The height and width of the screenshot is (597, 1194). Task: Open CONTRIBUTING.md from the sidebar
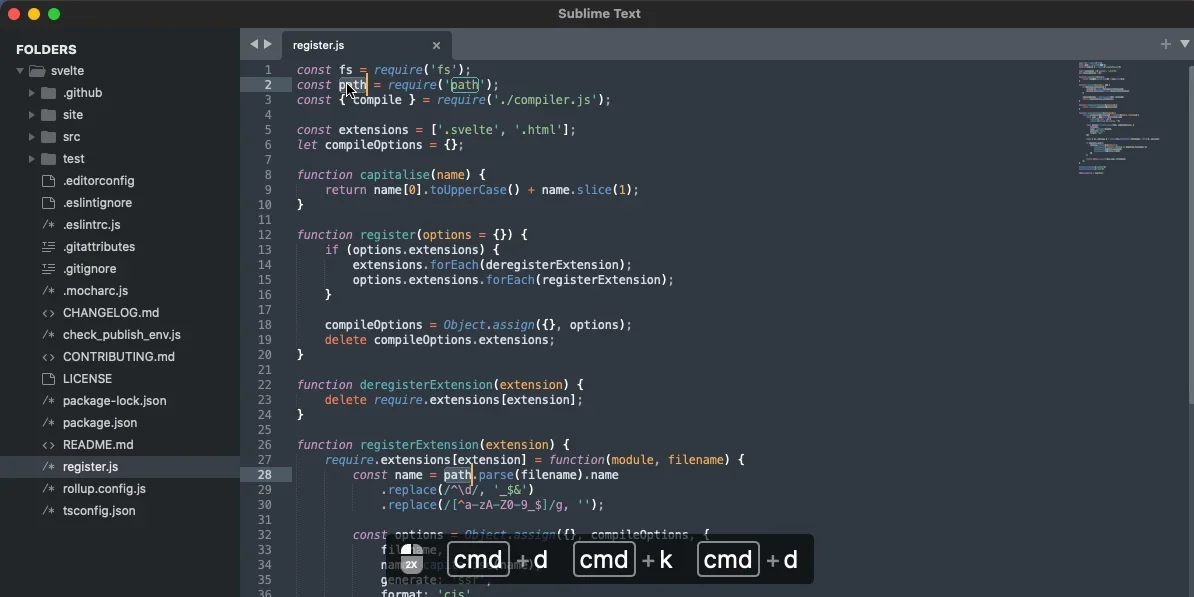click(x=119, y=357)
